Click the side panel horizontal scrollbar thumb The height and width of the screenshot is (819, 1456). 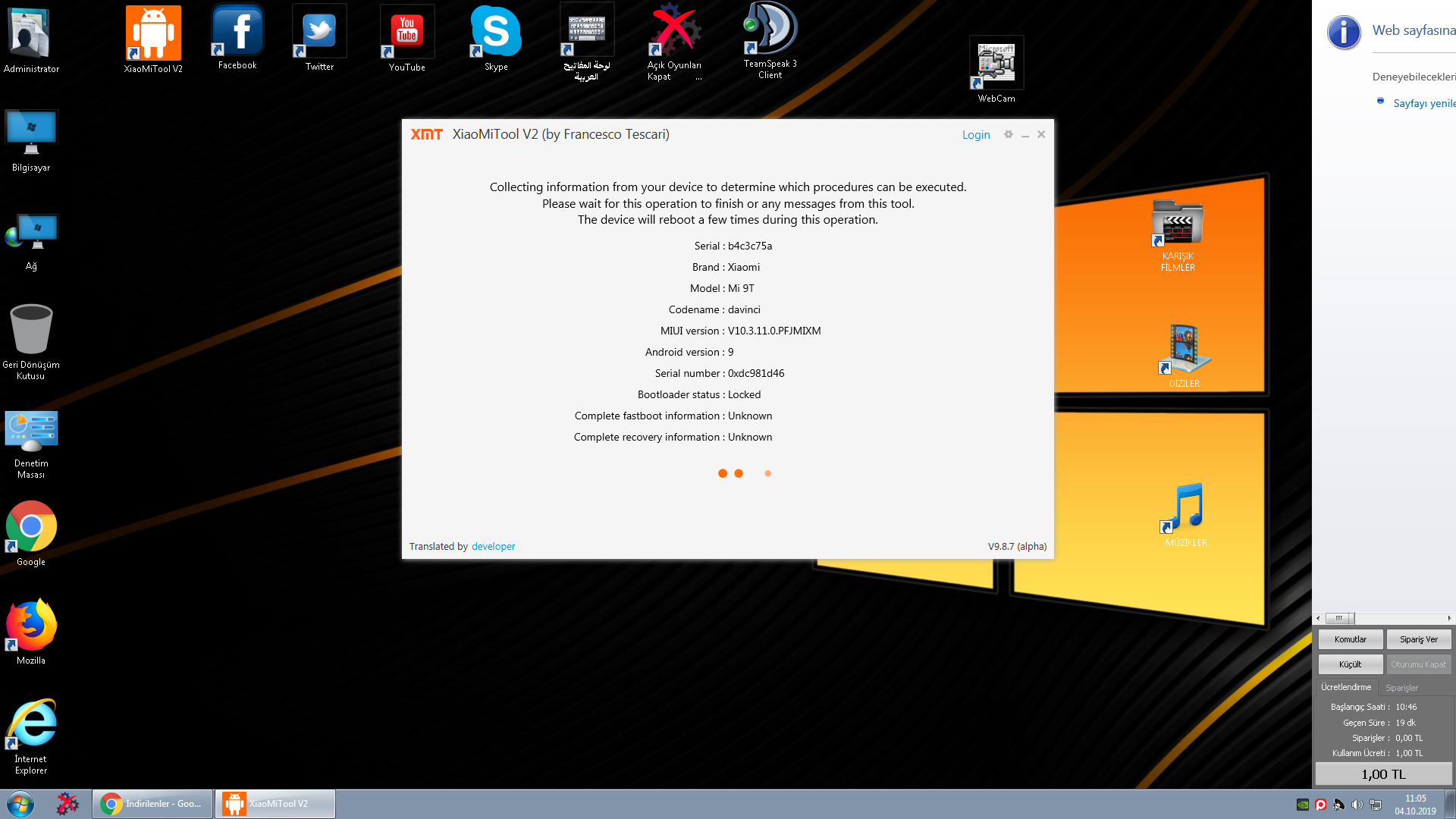tap(1339, 618)
